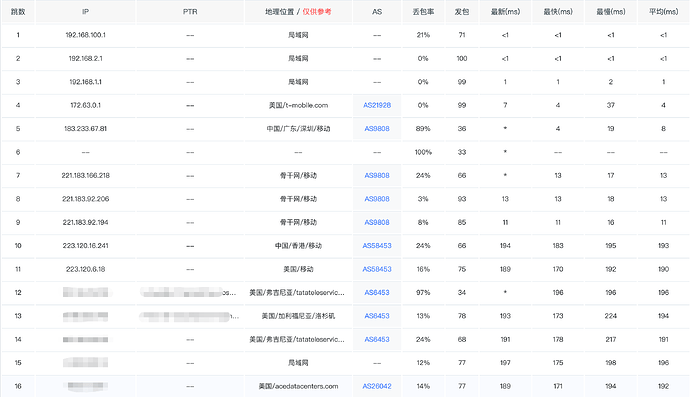Image resolution: width=690 pixels, height=397 pixels.
Task: Open AS9808 link in the 221.183.92.206 row
Action: click(x=377, y=198)
